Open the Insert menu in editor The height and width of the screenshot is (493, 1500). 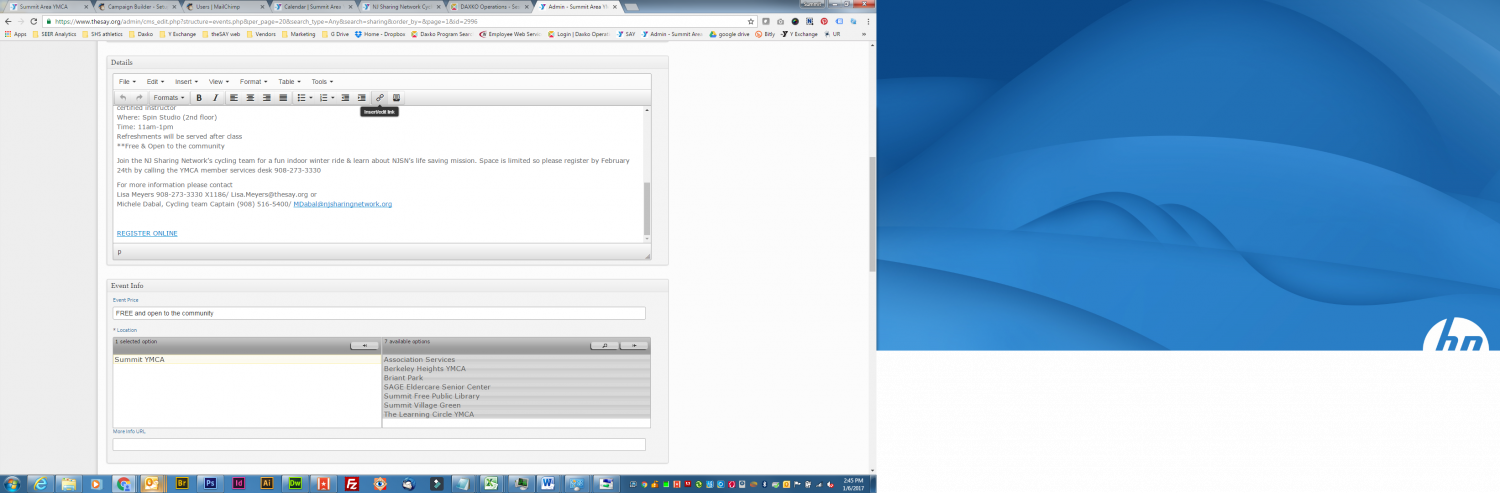point(186,81)
